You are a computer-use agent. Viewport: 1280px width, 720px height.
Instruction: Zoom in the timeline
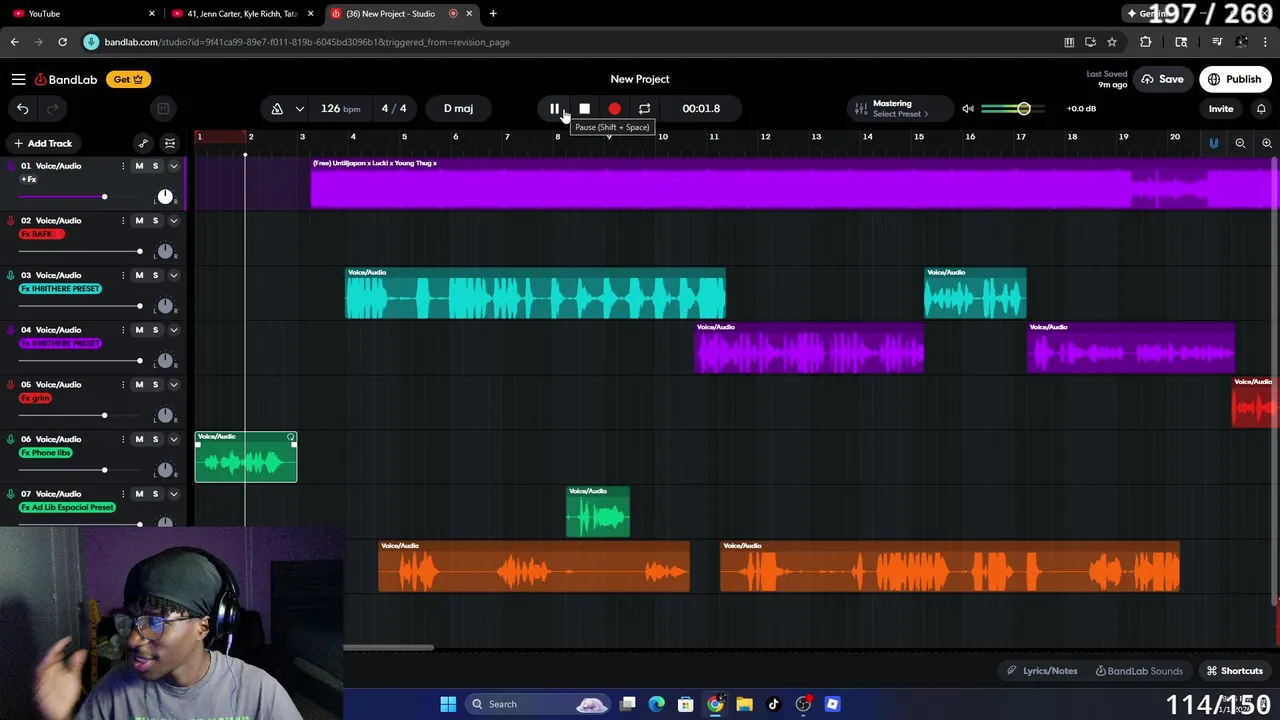1267,143
